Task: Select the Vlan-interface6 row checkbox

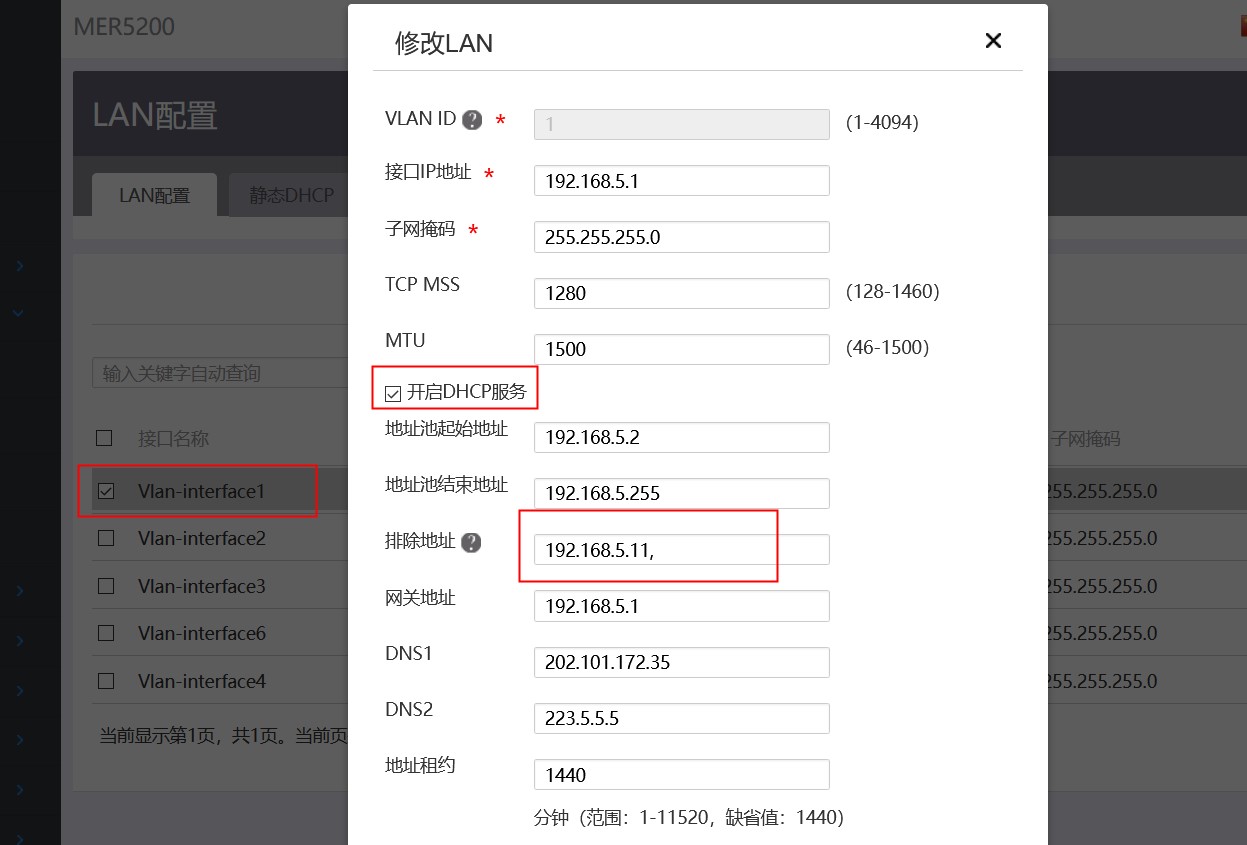Action: [x=106, y=633]
